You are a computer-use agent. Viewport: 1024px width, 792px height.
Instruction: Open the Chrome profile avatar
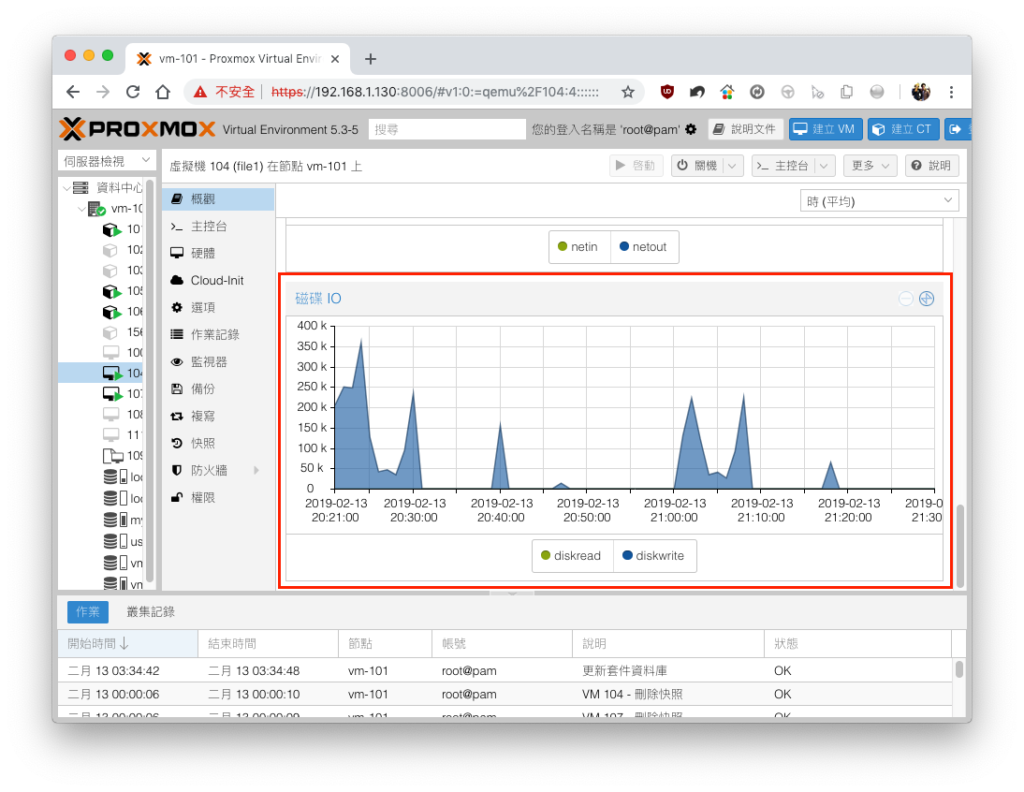(921, 92)
